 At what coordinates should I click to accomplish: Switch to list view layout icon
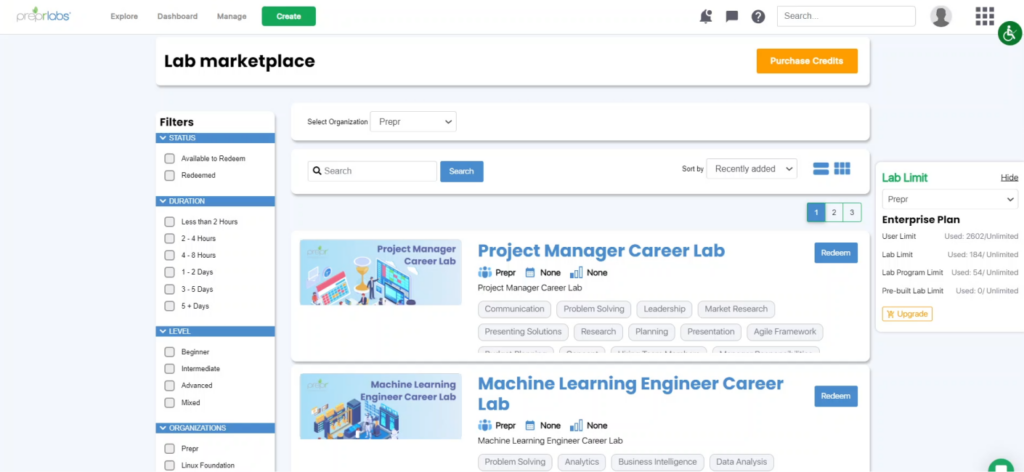(821, 168)
